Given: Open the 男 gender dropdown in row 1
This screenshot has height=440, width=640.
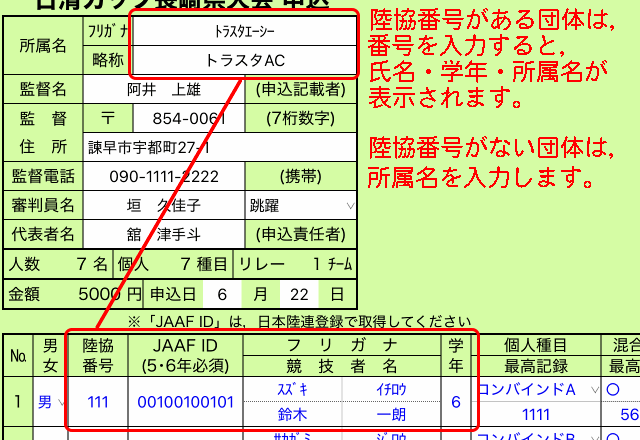Looking at the screenshot, I should point(61,402).
